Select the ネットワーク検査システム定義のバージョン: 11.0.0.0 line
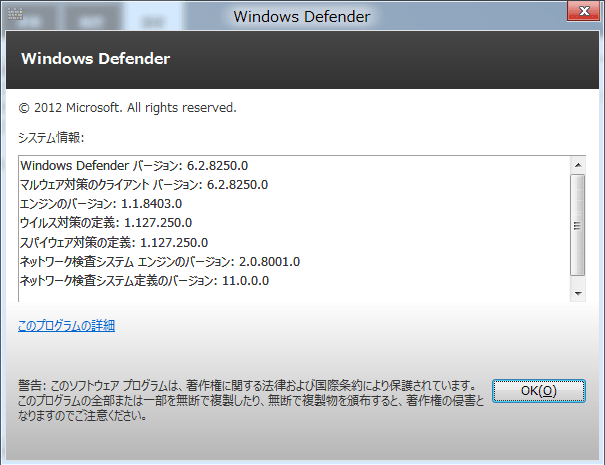 point(145,281)
